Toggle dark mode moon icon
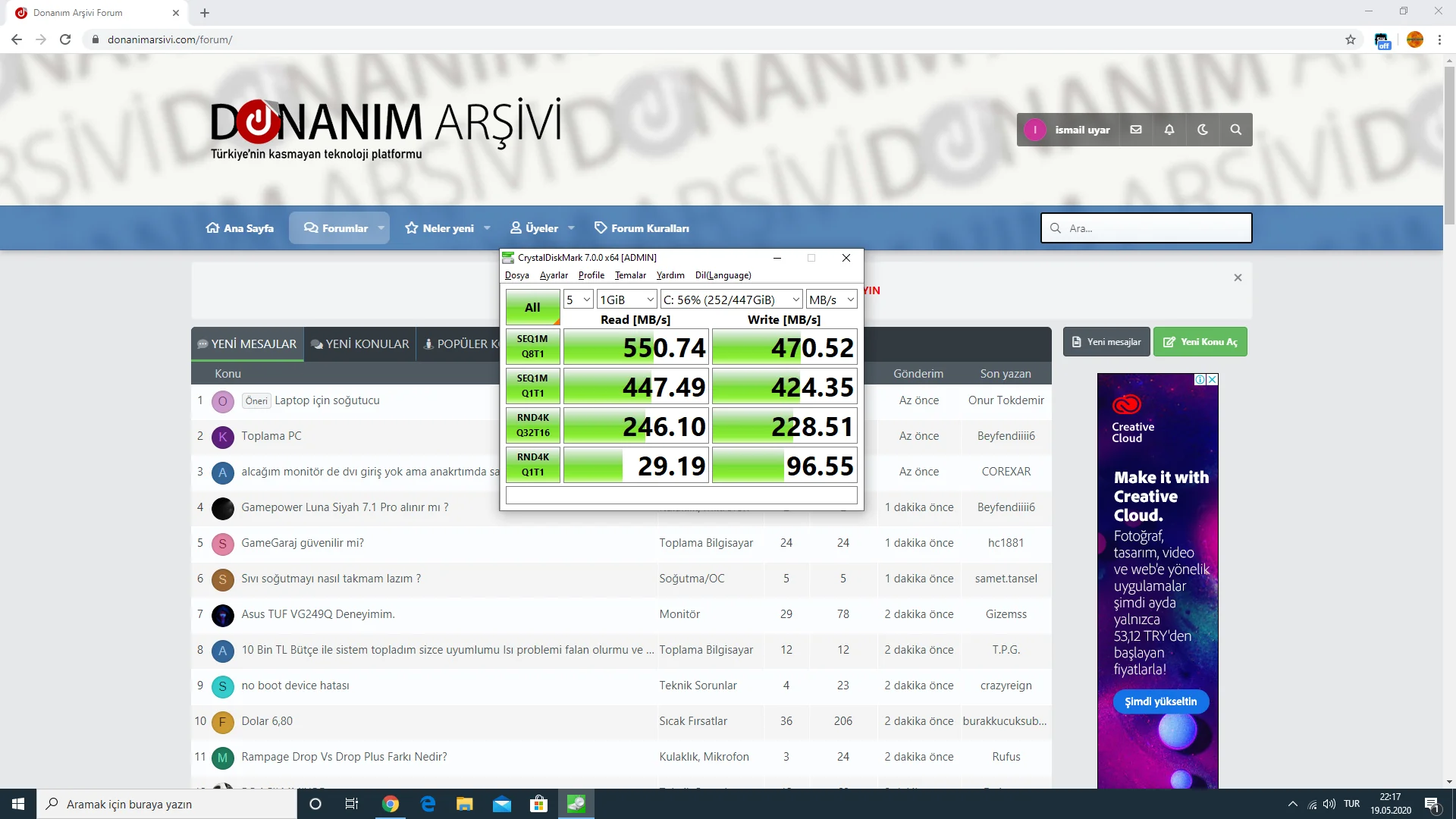This screenshot has width=1456, height=819. point(1202,130)
